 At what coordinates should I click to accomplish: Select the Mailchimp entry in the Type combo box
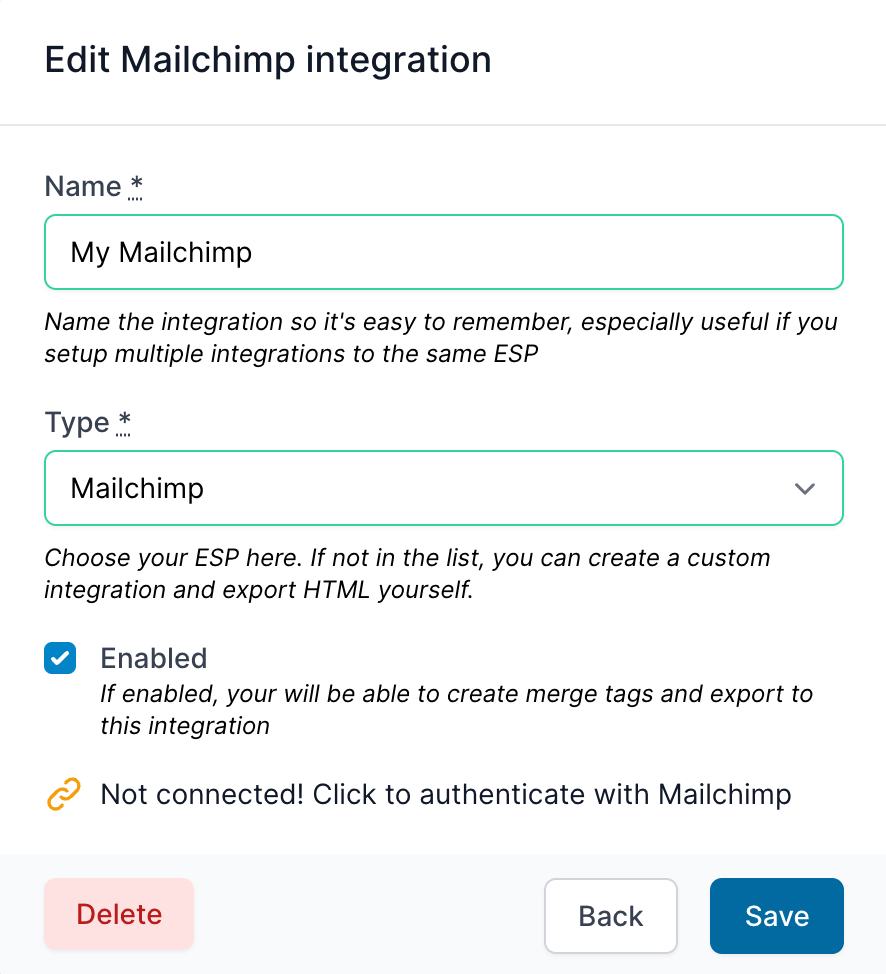[444, 489]
